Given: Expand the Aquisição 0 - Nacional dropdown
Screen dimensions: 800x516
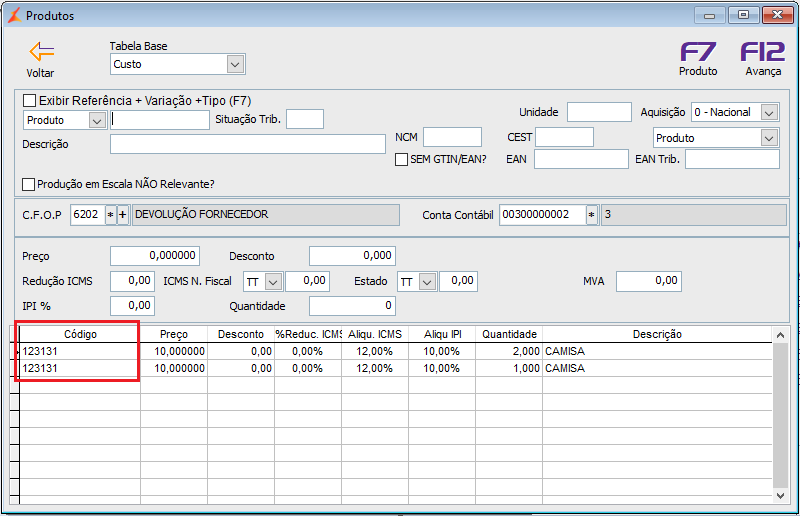Looking at the screenshot, I should pos(769,112).
